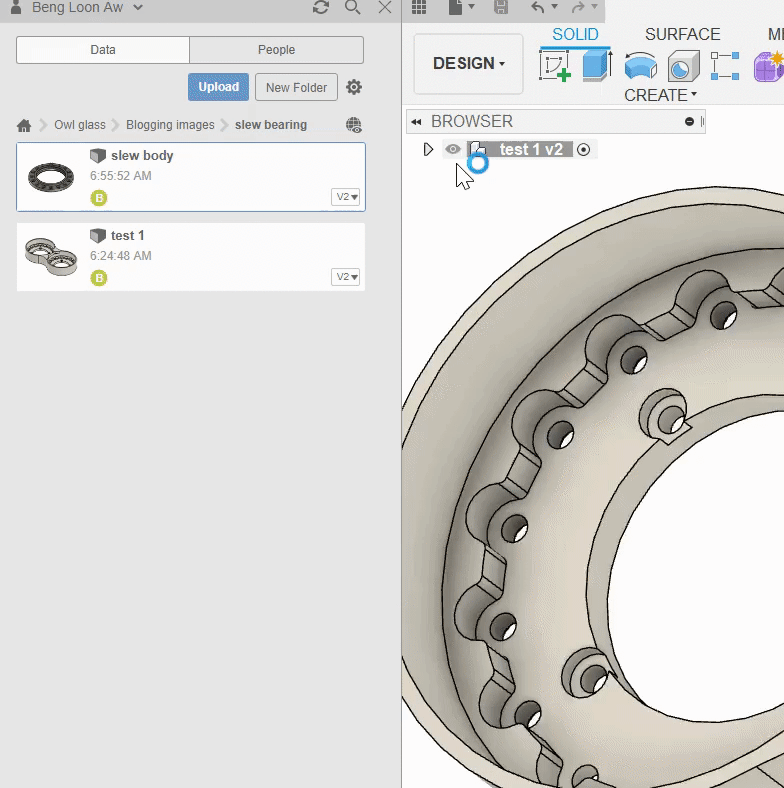
Task: Switch to the Data tab
Action: tap(103, 50)
